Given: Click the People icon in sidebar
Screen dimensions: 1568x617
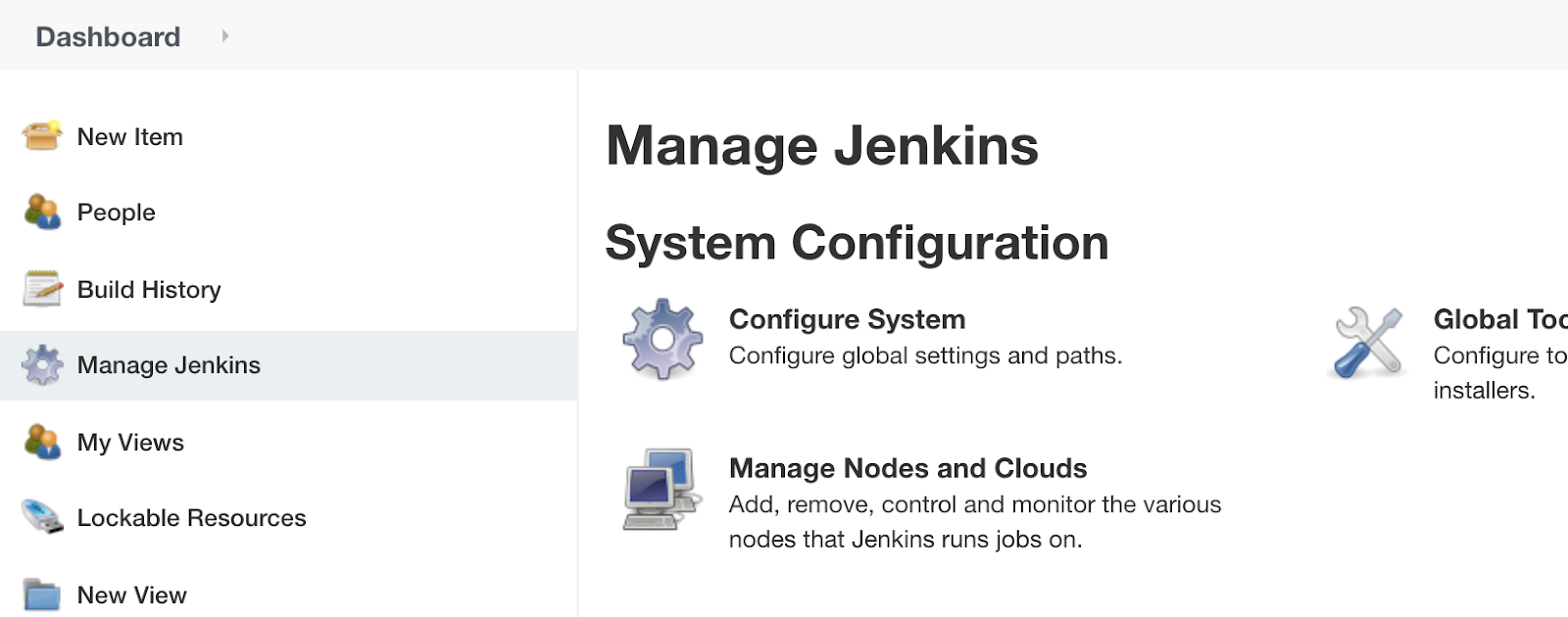Looking at the screenshot, I should coord(42,212).
